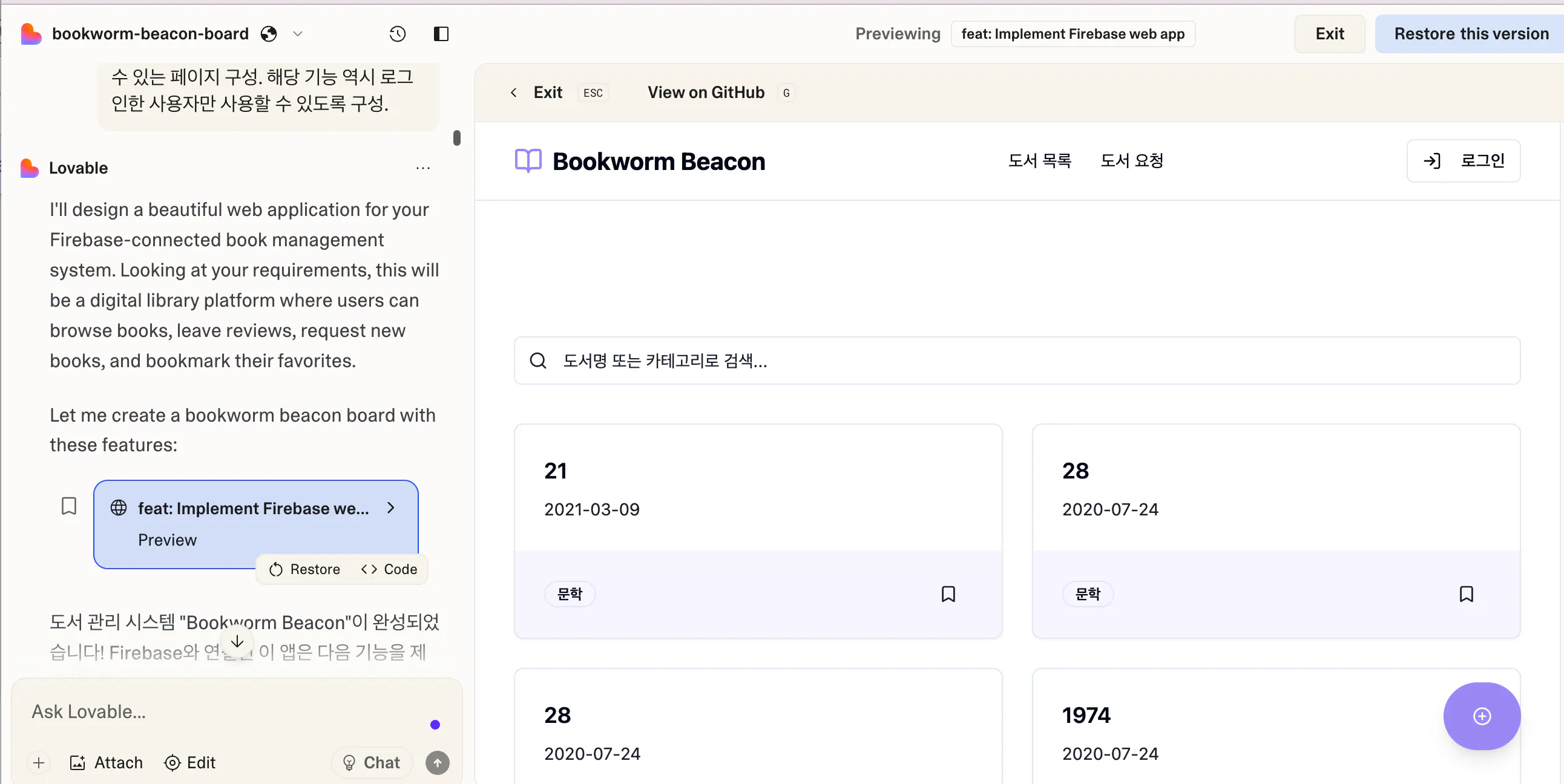
Task: Click Restore this version button
Action: click(x=1471, y=34)
